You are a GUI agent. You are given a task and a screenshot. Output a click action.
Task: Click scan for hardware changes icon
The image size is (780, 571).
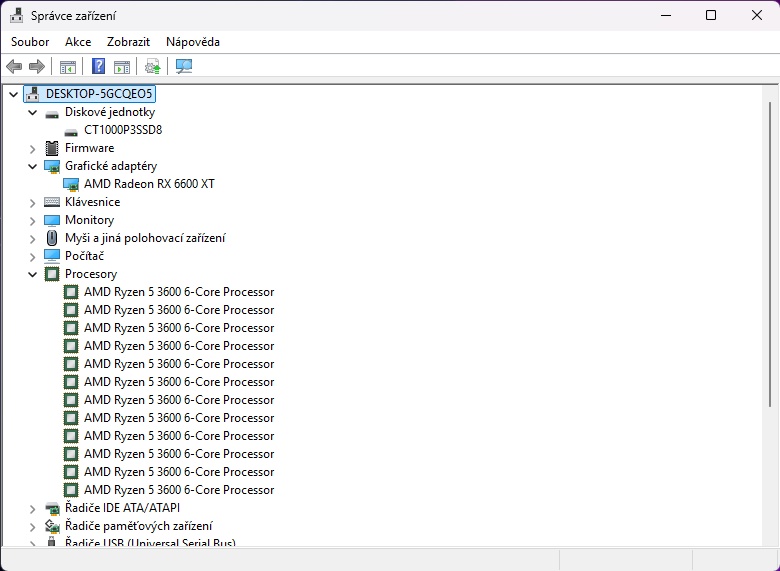183,67
